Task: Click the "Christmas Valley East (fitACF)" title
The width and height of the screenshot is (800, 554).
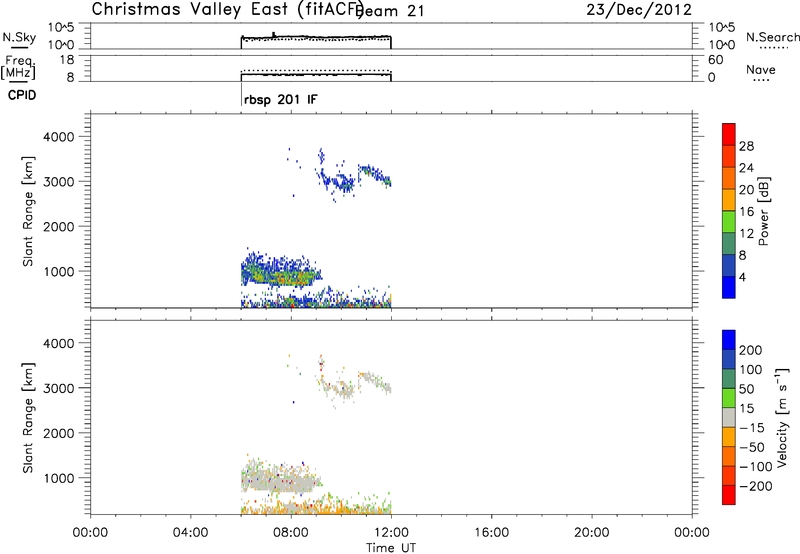Action: 228,9
